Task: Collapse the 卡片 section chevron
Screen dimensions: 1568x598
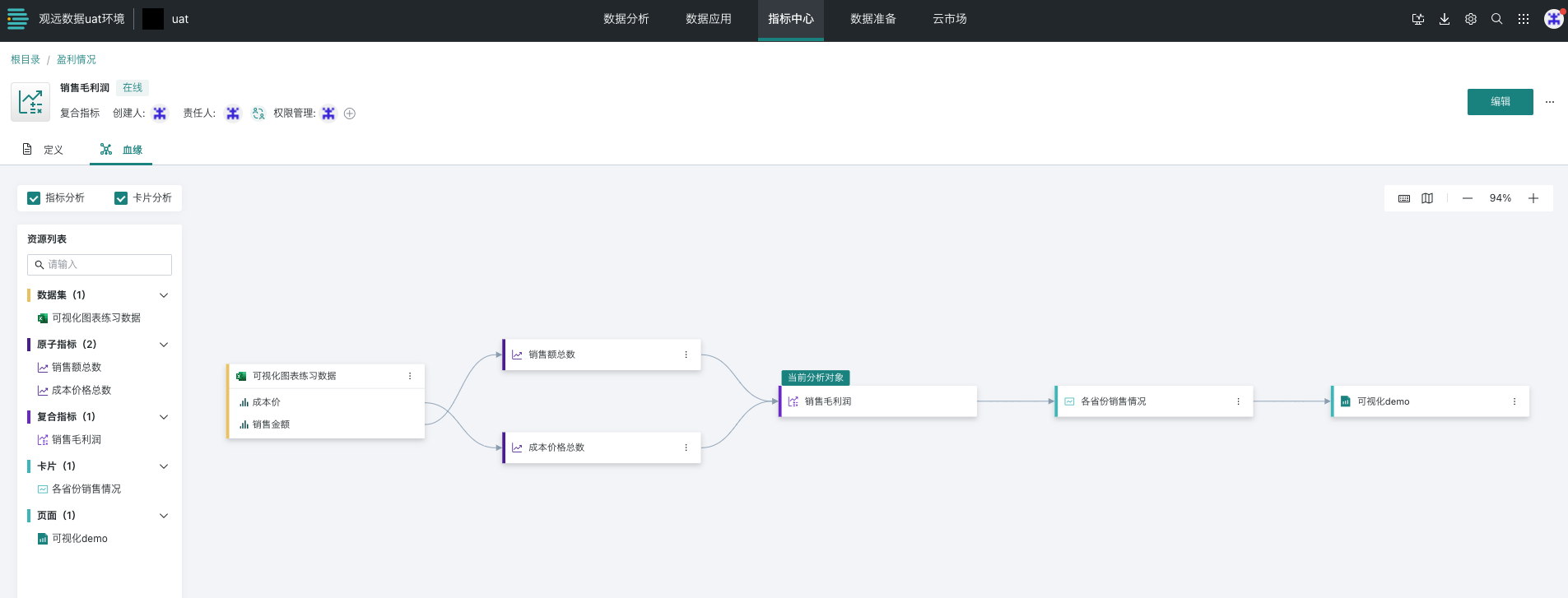Action: [x=164, y=466]
